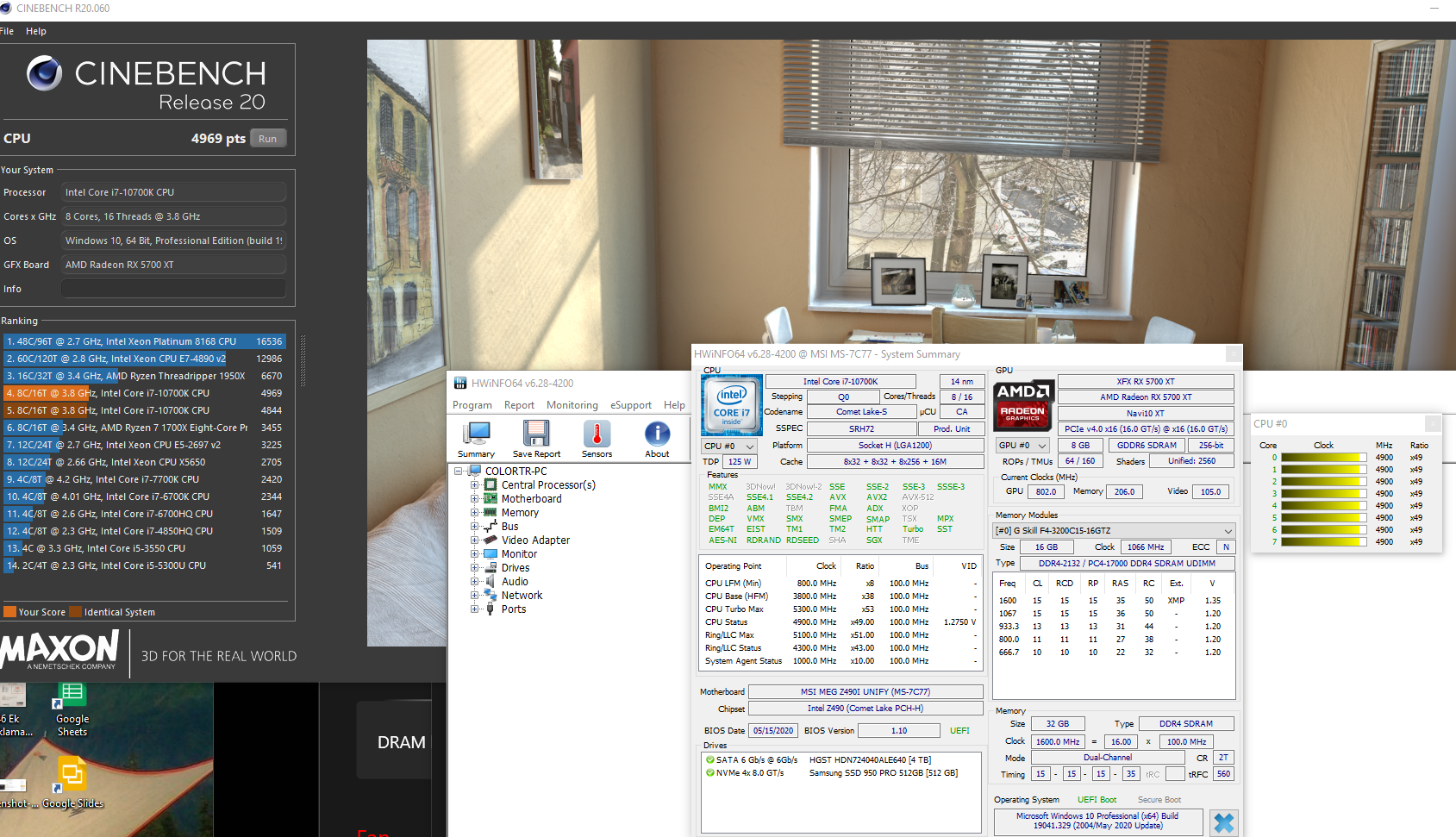Click the Motherboard tree icon

491,498
